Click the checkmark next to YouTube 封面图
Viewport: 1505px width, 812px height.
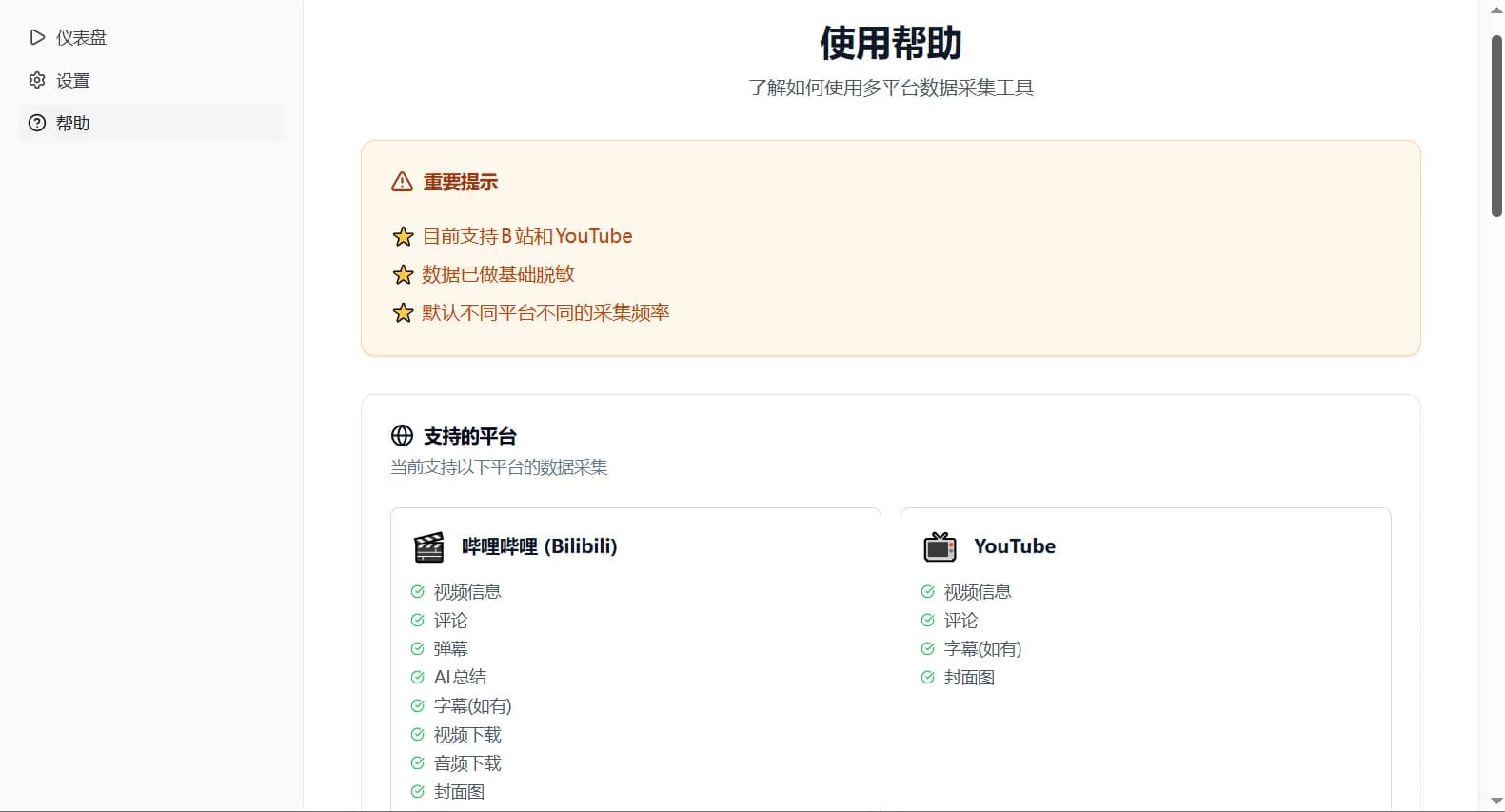click(x=927, y=677)
